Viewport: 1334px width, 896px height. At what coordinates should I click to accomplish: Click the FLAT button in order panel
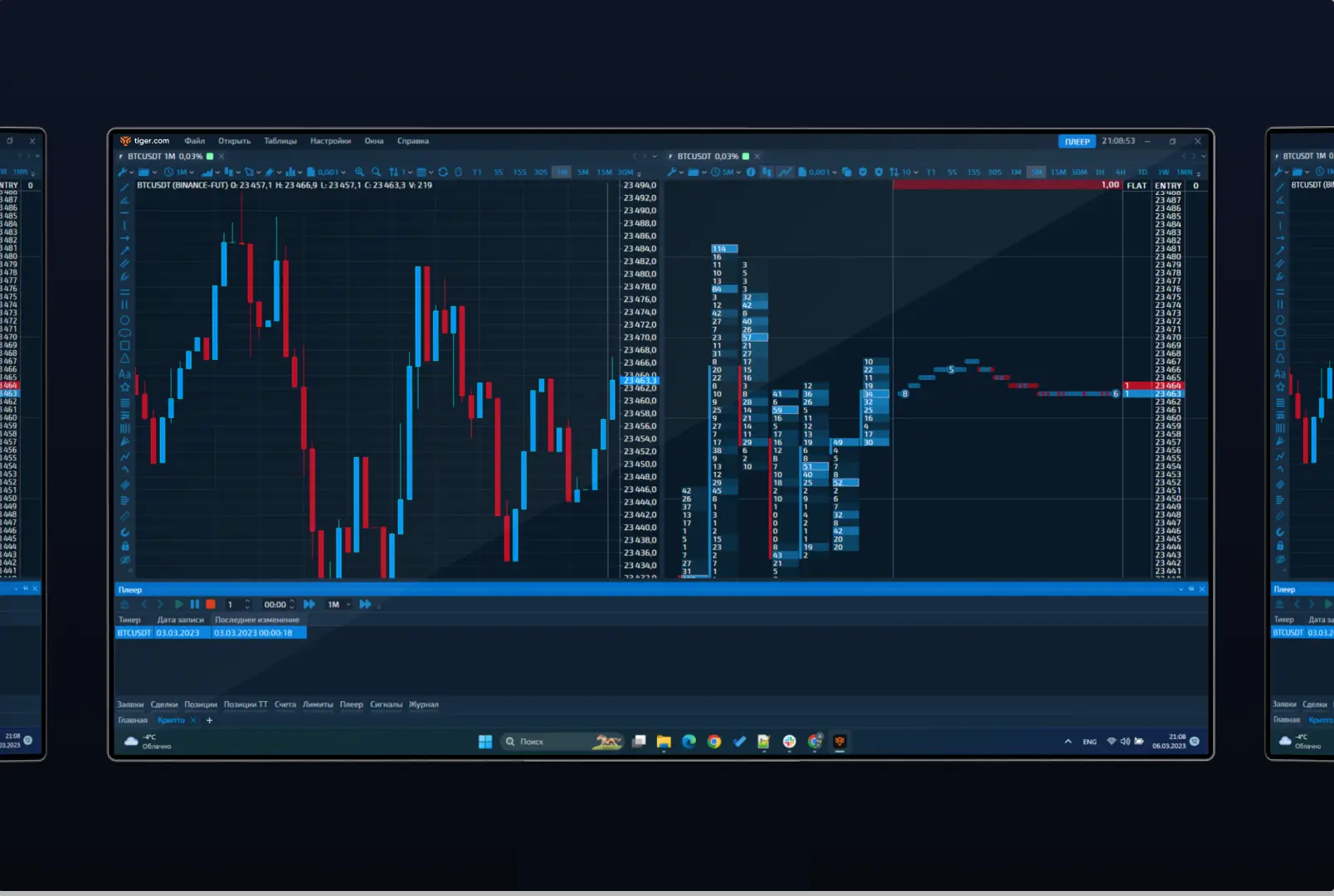(x=1137, y=186)
